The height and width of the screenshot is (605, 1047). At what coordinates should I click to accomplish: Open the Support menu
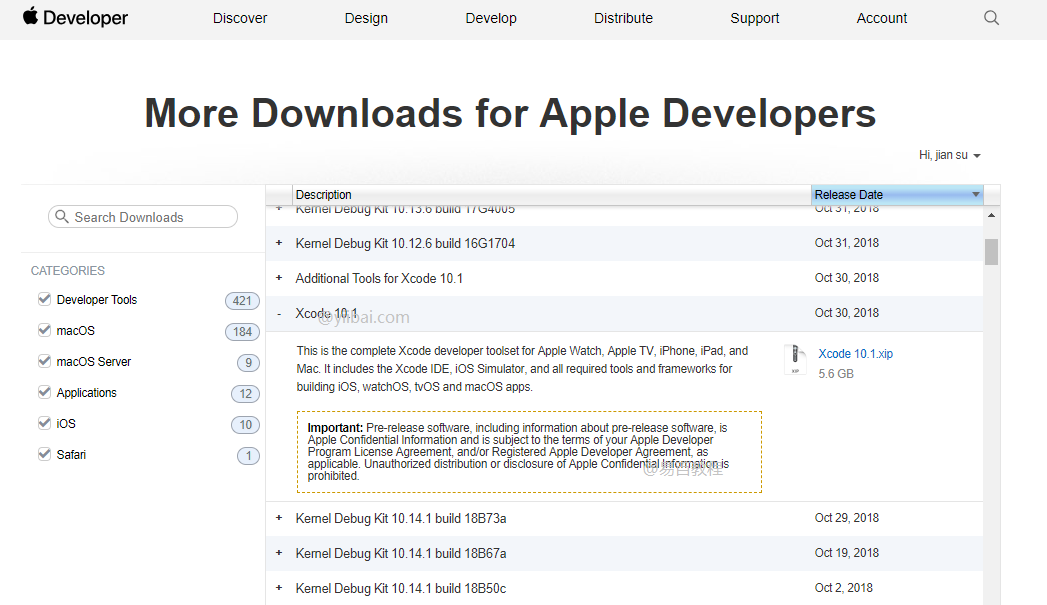(x=755, y=18)
